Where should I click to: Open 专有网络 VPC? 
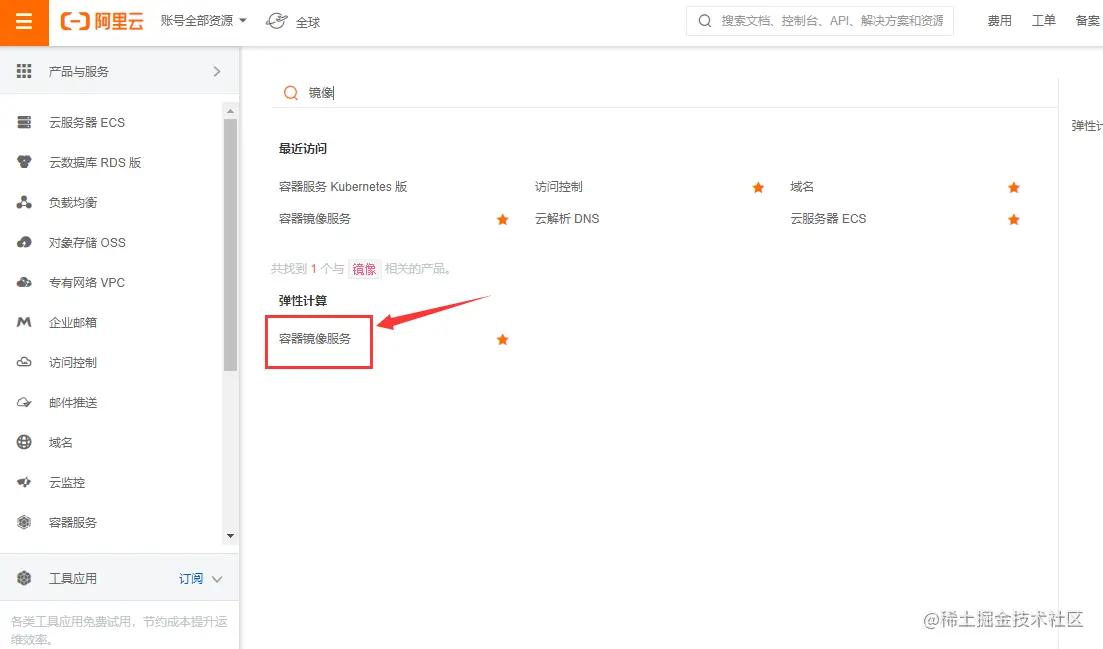pyautogui.click(x=87, y=283)
